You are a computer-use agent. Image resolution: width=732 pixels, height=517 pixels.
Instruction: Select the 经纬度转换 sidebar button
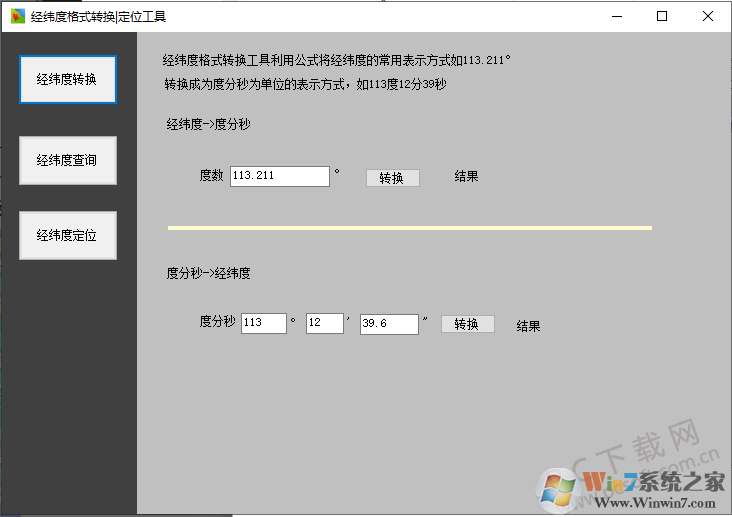68,79
